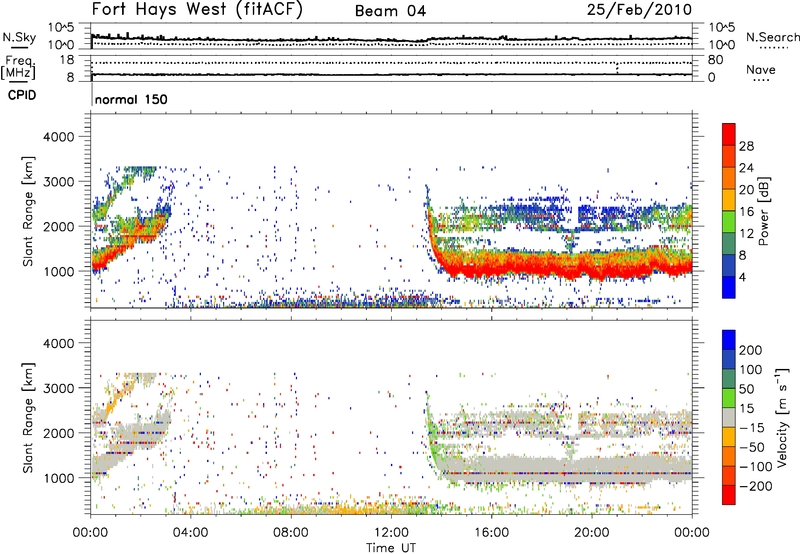Screen dimensions: 800x554
Task: Click the '3000' tick of the velocity panel
Action: 58,388
